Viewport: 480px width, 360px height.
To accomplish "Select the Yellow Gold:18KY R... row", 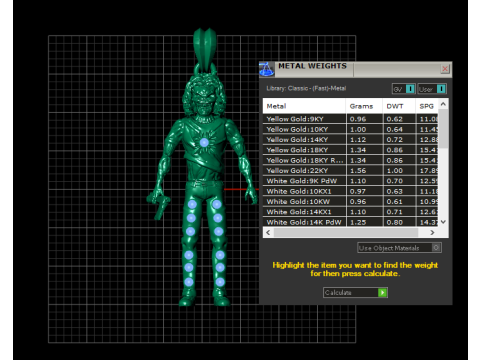I will [351, 160].
